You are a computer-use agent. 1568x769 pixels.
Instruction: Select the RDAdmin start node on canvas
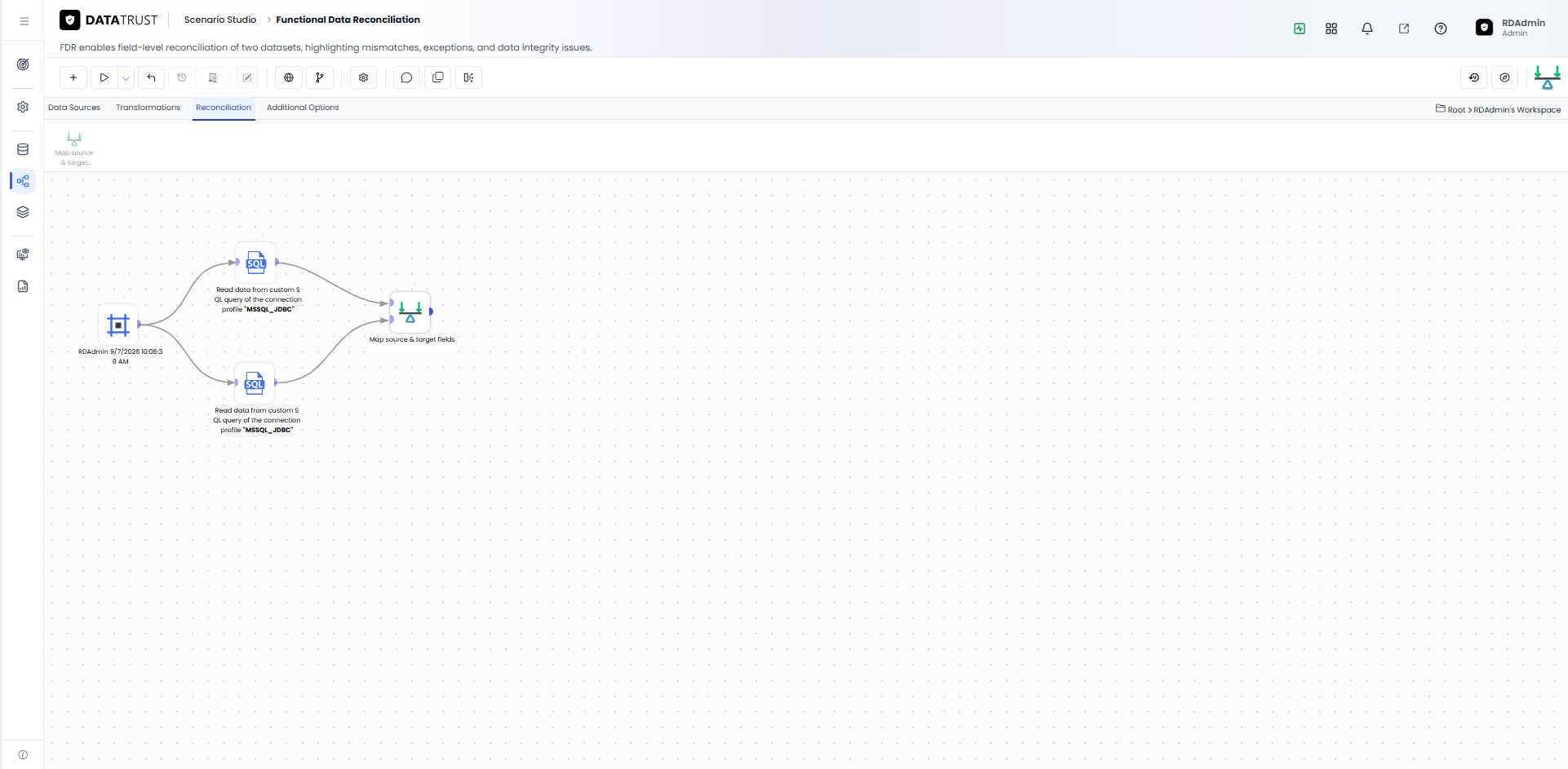coord(118,325)
